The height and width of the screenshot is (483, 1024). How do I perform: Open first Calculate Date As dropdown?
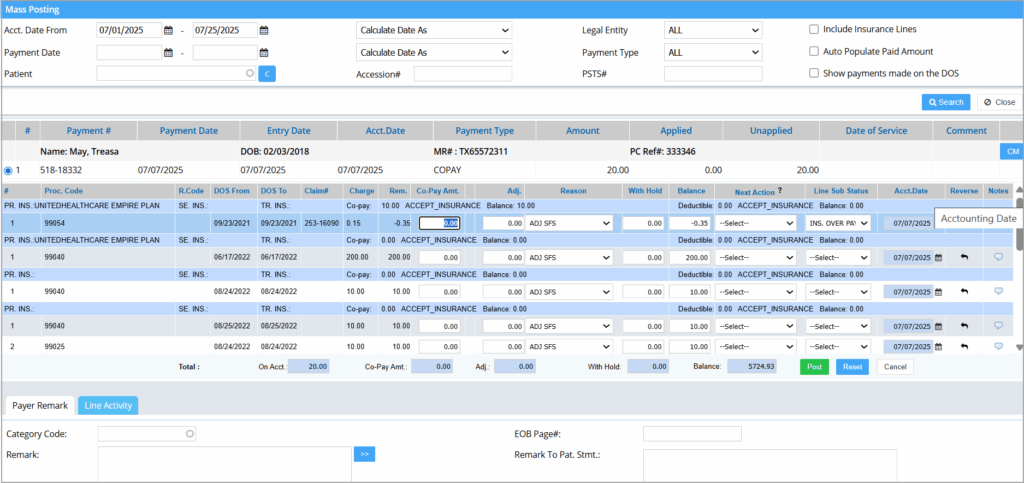click(434, 30)
